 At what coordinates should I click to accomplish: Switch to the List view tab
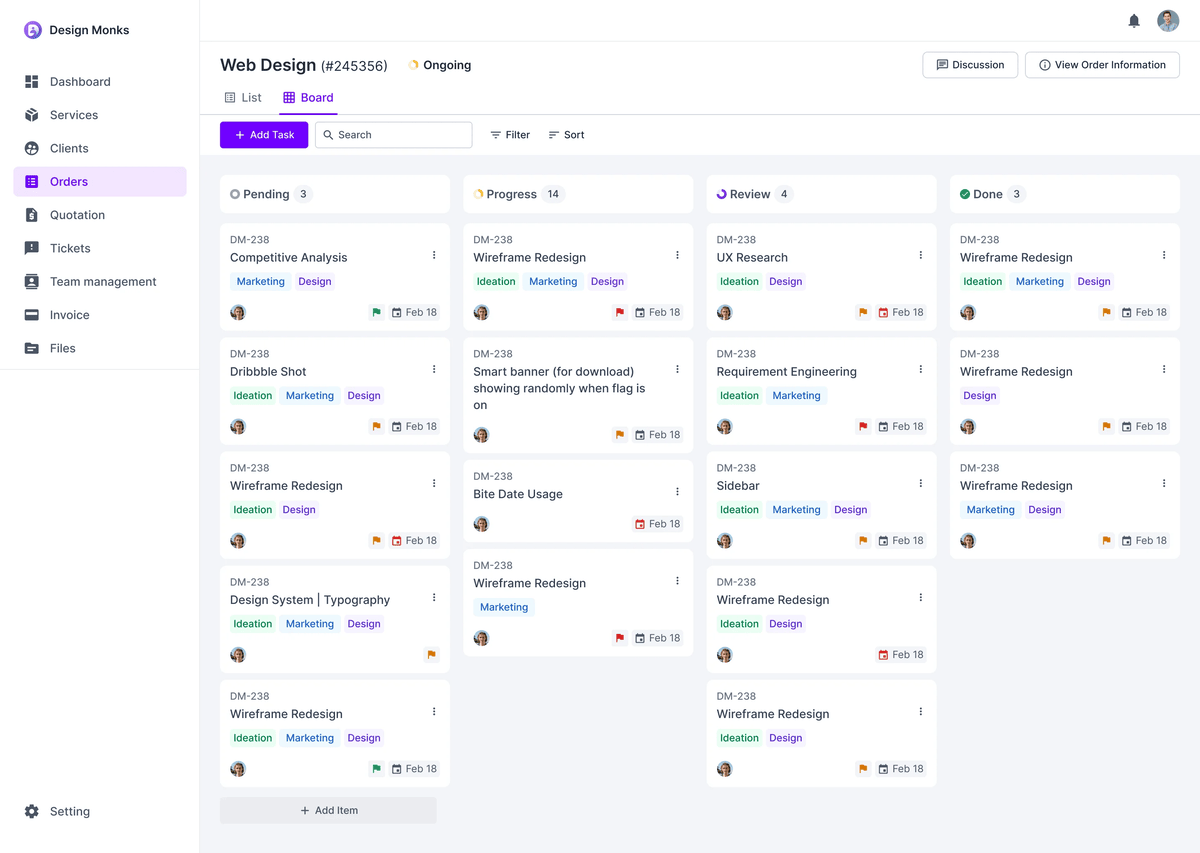pos(243,98)
